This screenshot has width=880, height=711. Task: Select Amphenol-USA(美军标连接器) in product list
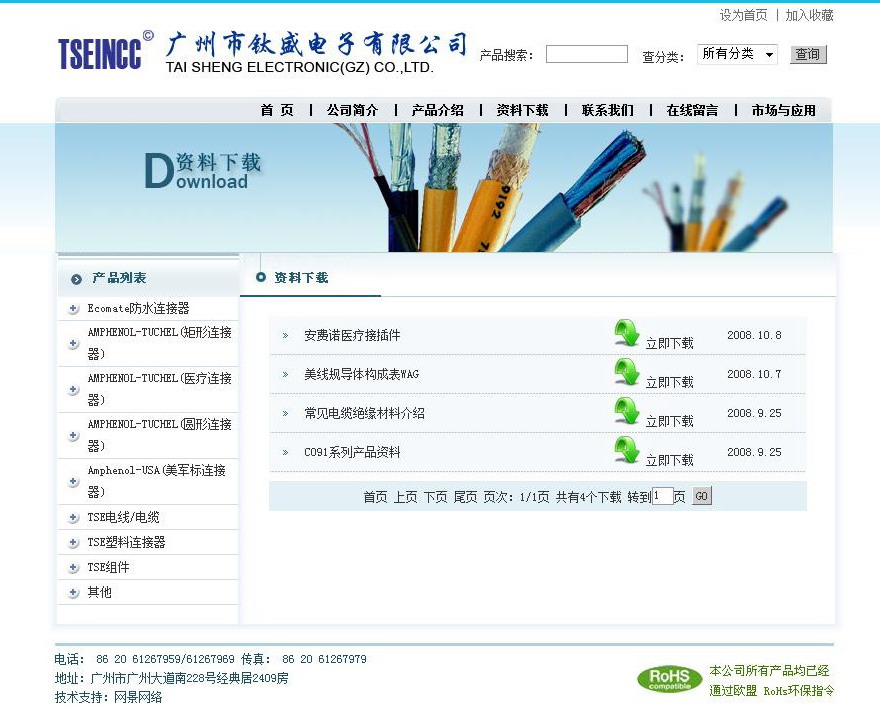pos(157,481)
